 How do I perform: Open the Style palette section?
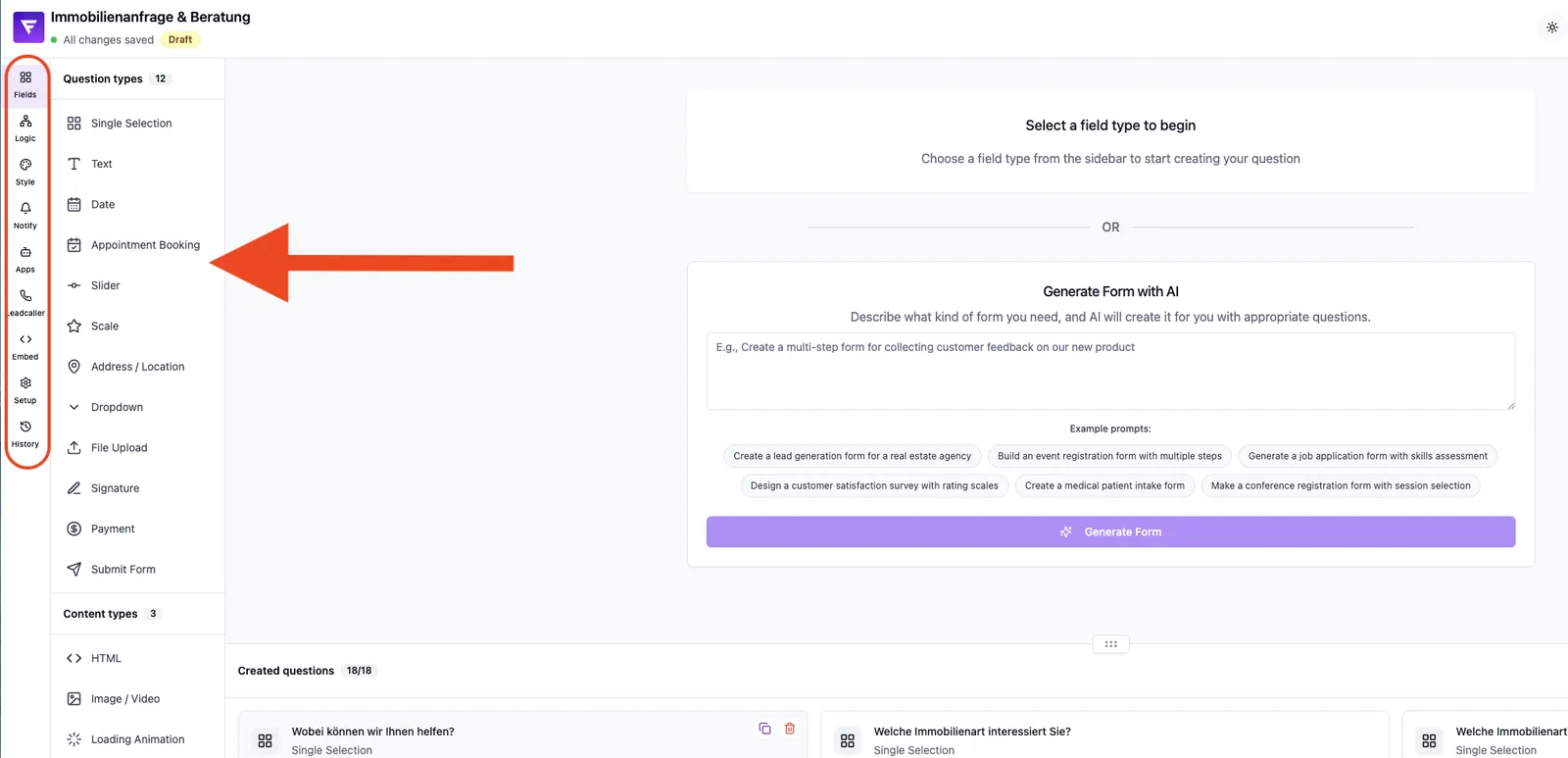[x=25, y=172]
